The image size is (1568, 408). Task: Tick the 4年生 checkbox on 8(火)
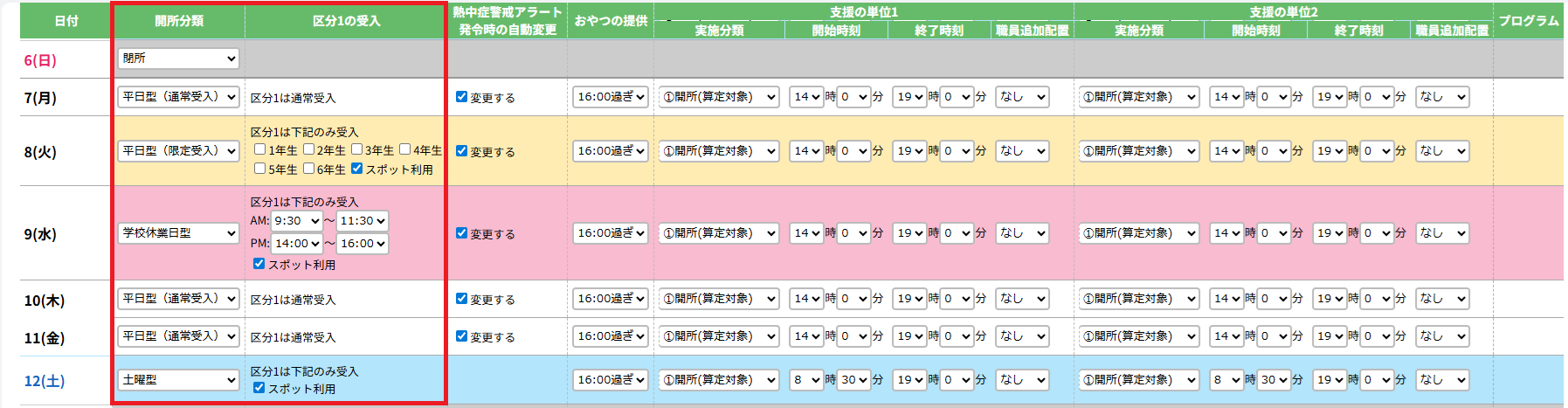[405, 149]
